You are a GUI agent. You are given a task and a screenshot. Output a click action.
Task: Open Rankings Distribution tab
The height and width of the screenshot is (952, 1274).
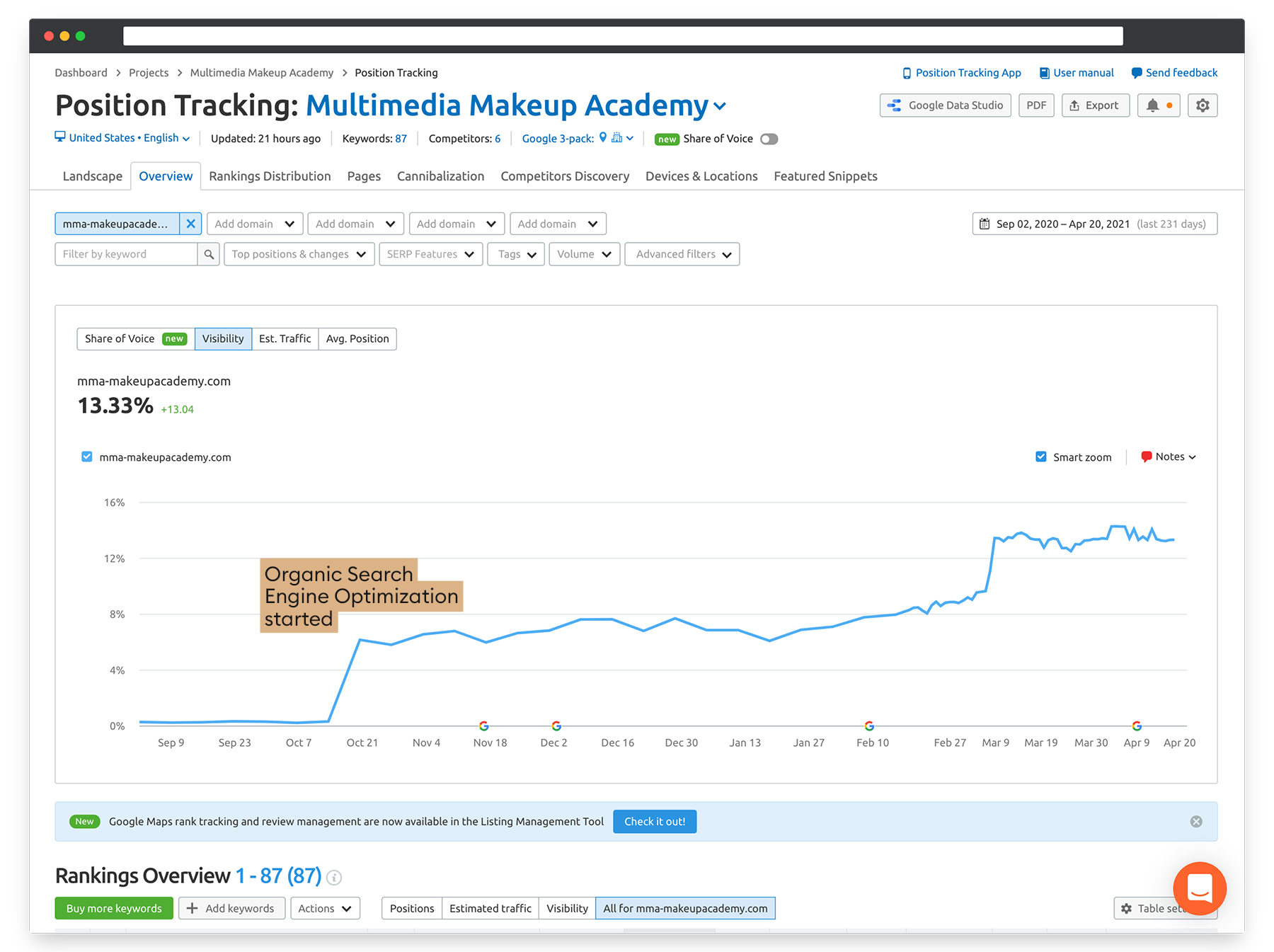[x=270, y=176]
